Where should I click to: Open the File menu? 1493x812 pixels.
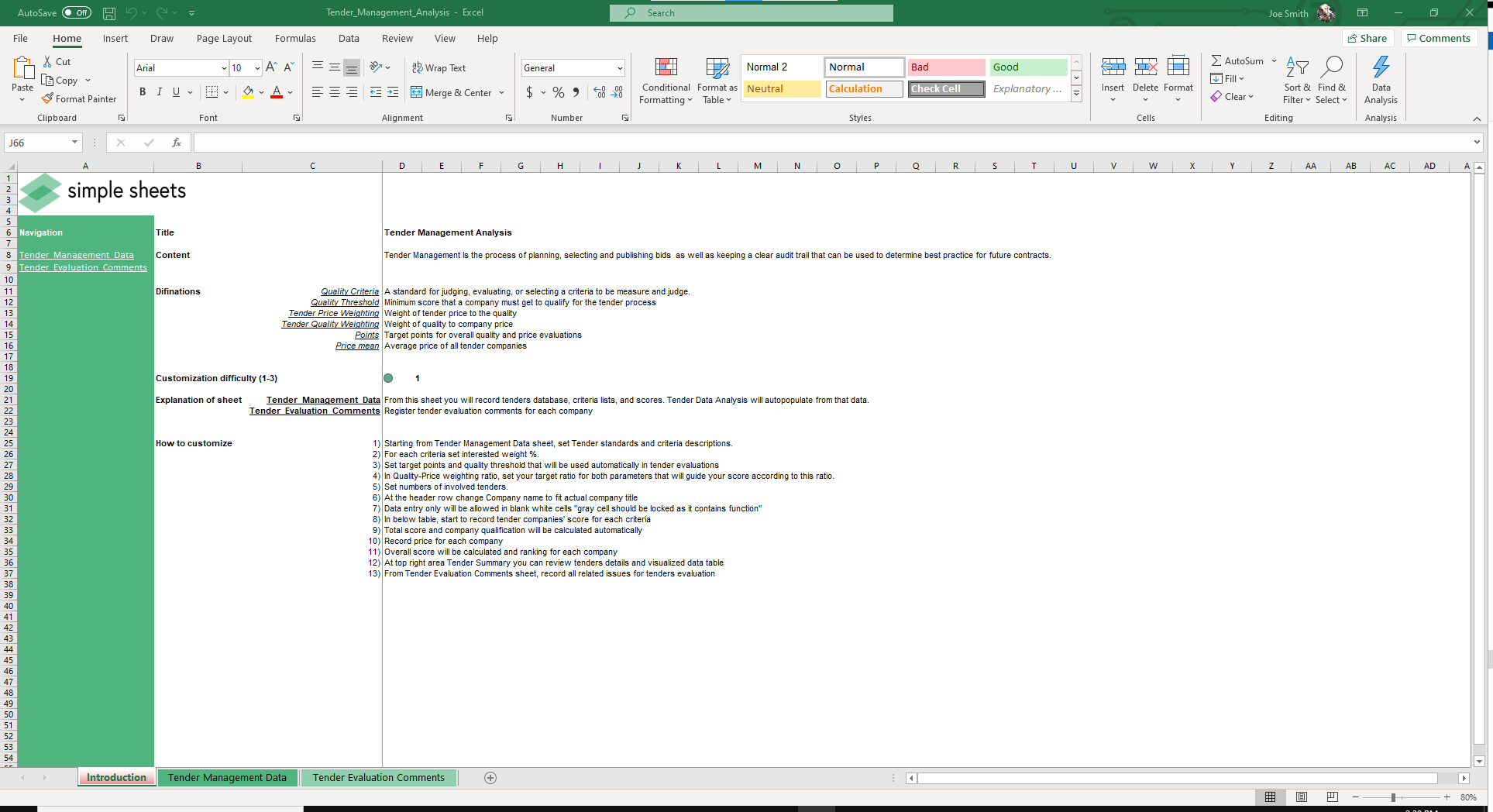tap(21, 39)
